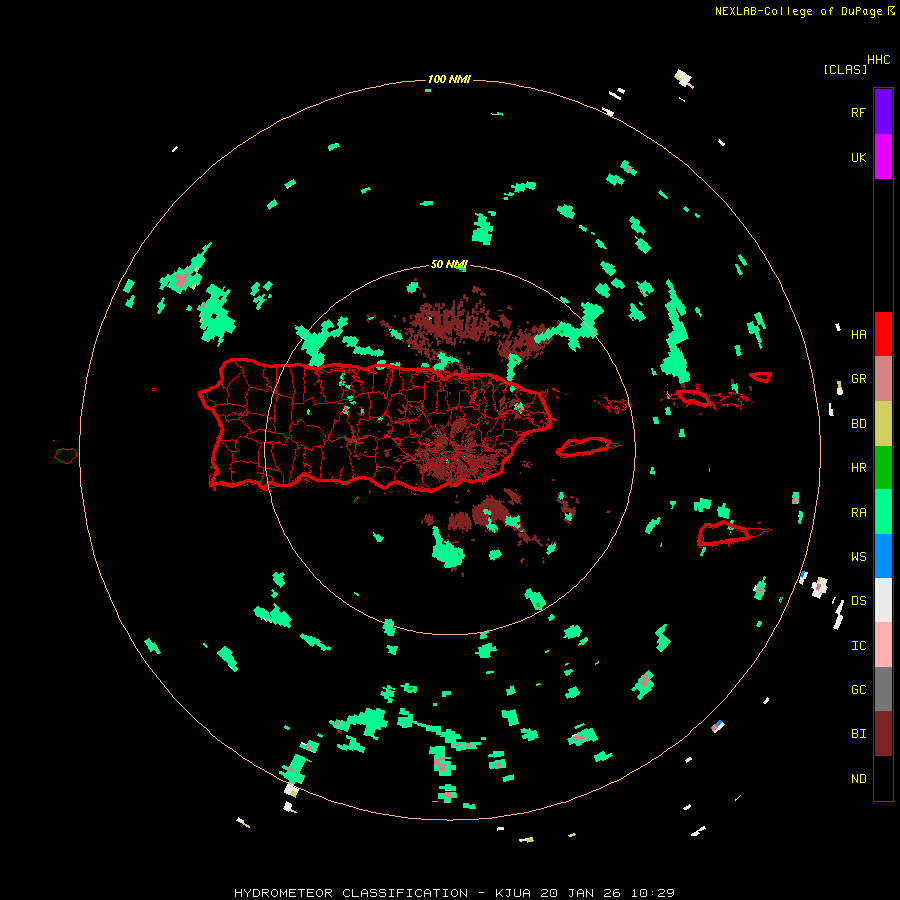Click the 'GC' legend label
The width and height of the screenshot is (900, 900).
(858, 690)
